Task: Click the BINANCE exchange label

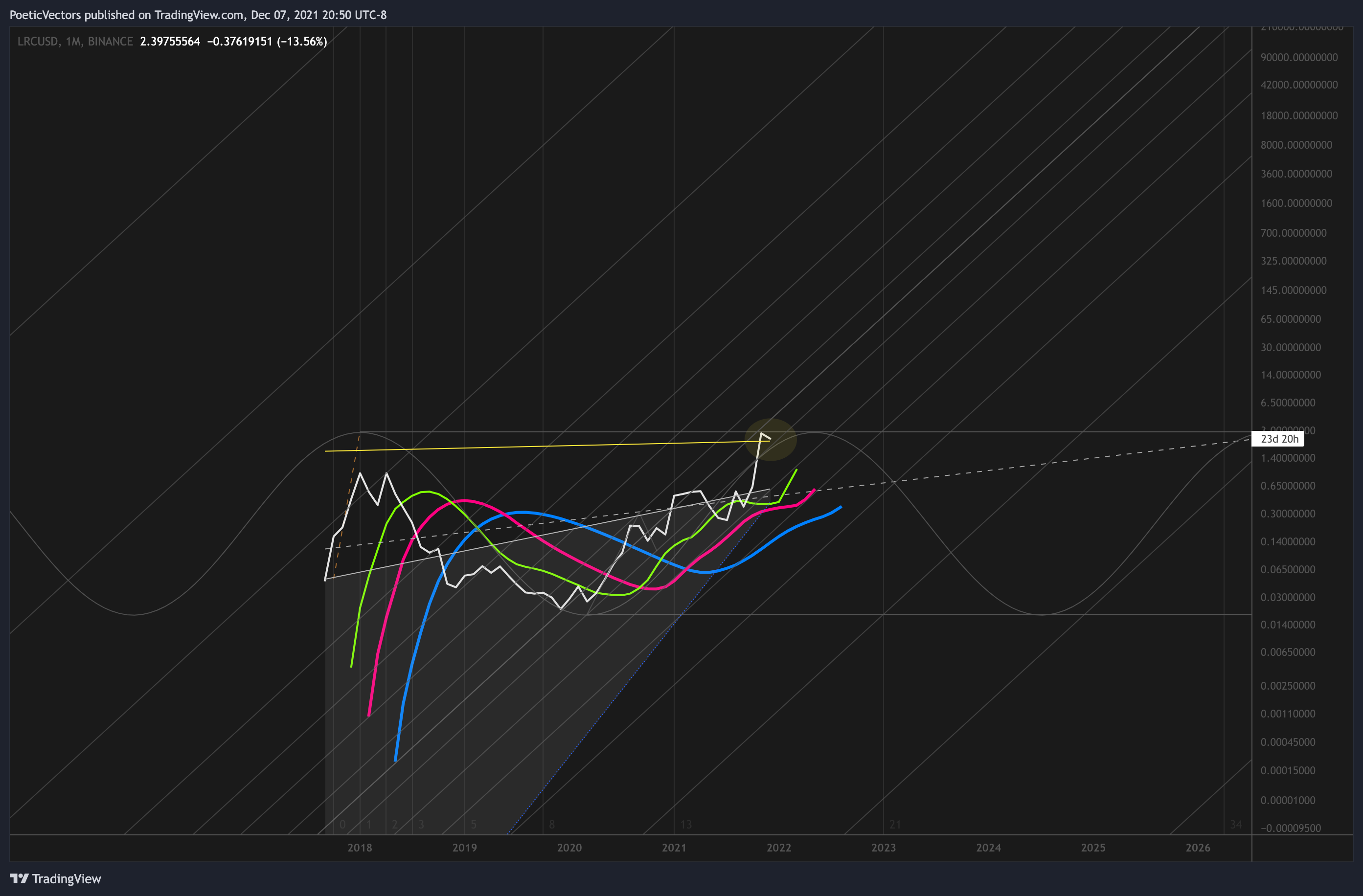Action: click(x=110, y=41)
